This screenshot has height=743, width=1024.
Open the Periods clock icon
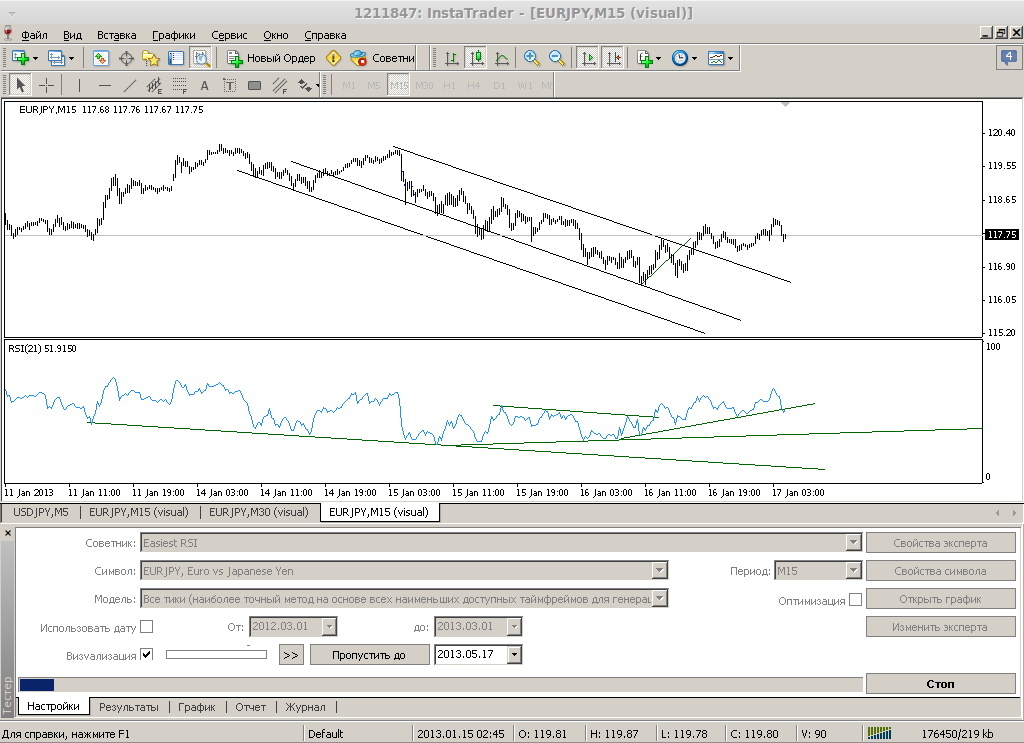680,58
